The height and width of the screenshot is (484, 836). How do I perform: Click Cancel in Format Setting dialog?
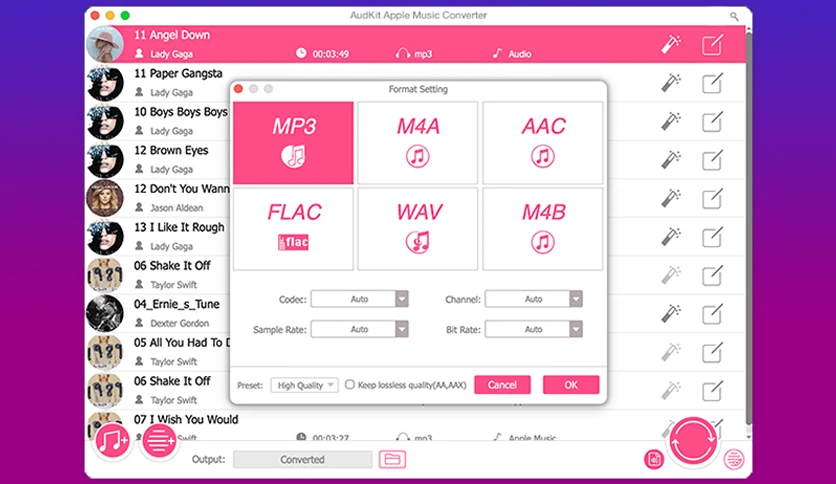pyautogui.click(x=502, y=385)
